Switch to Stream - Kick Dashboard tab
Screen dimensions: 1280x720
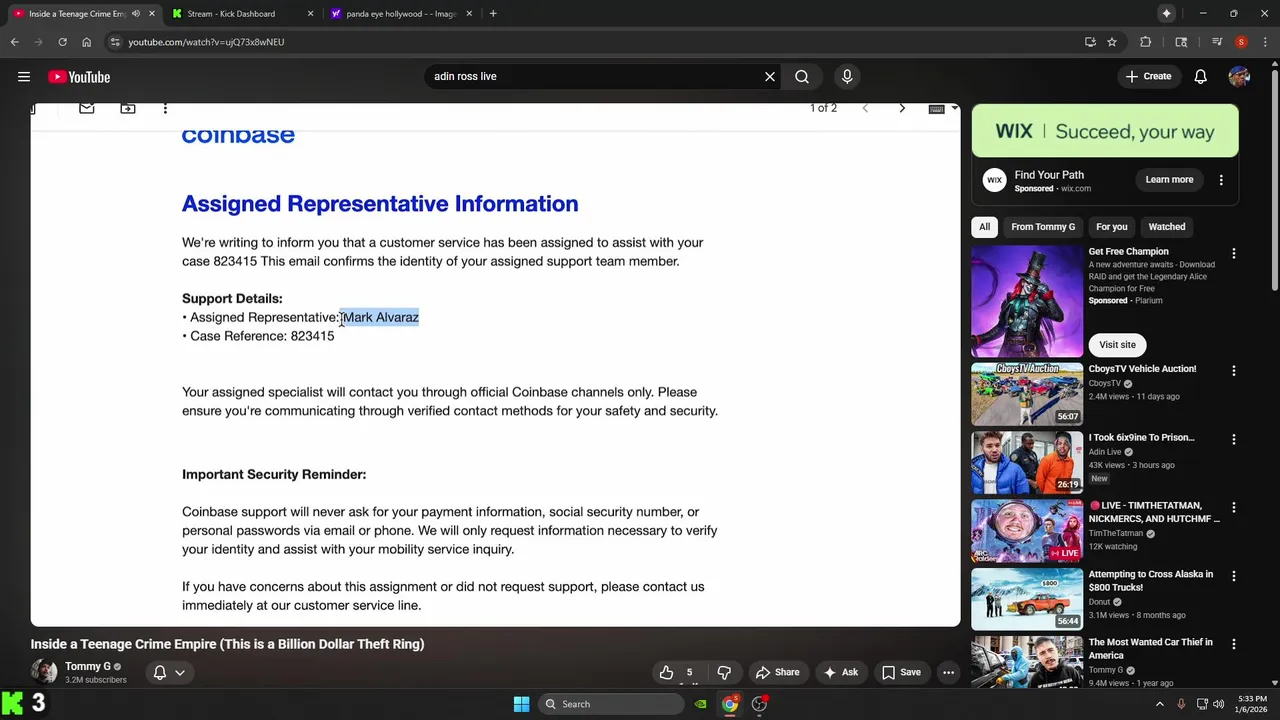tap(240, 14)
